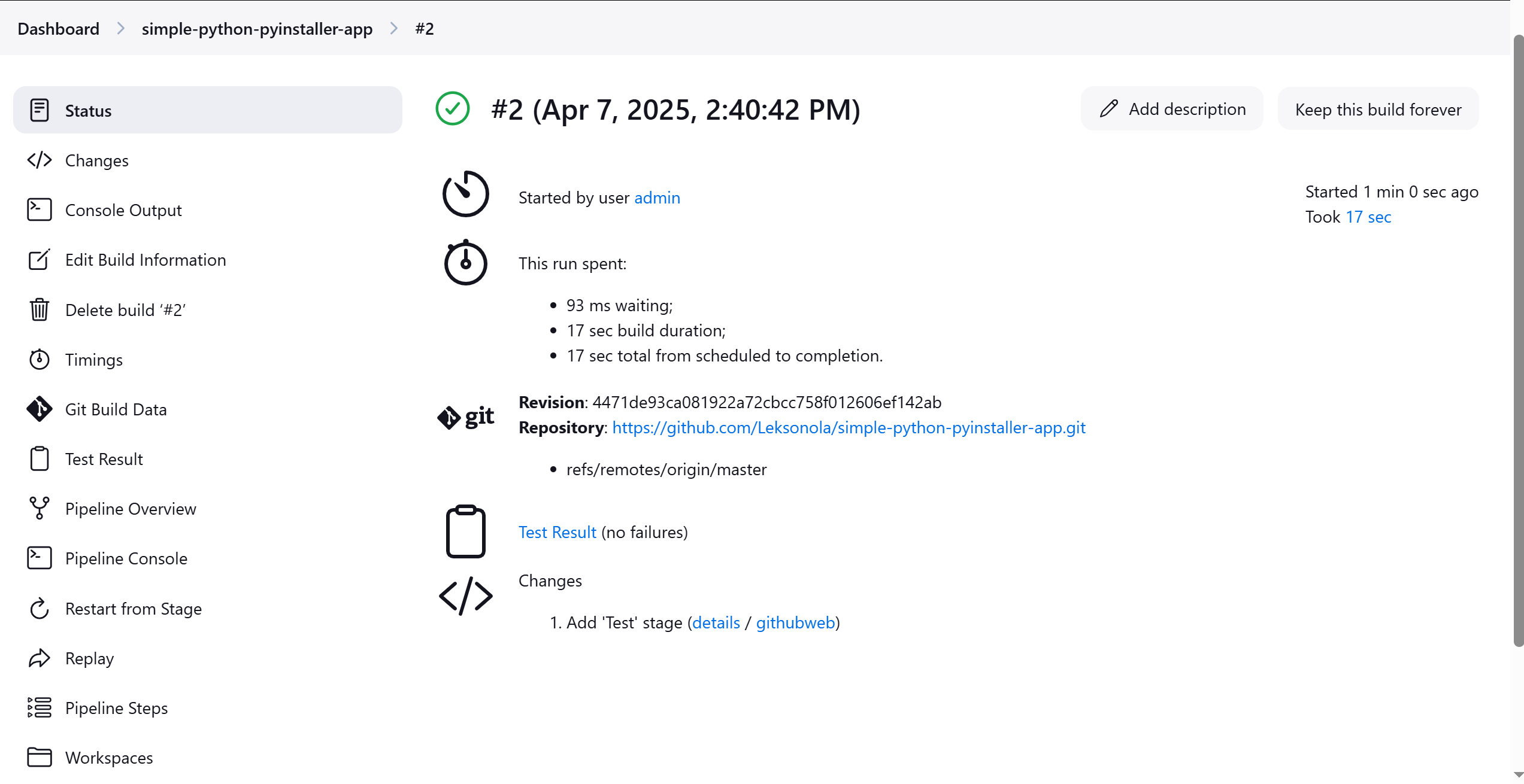Click the Replay share-arrow icon
This screenshot has width=1524, height=784.
(40, 658)
